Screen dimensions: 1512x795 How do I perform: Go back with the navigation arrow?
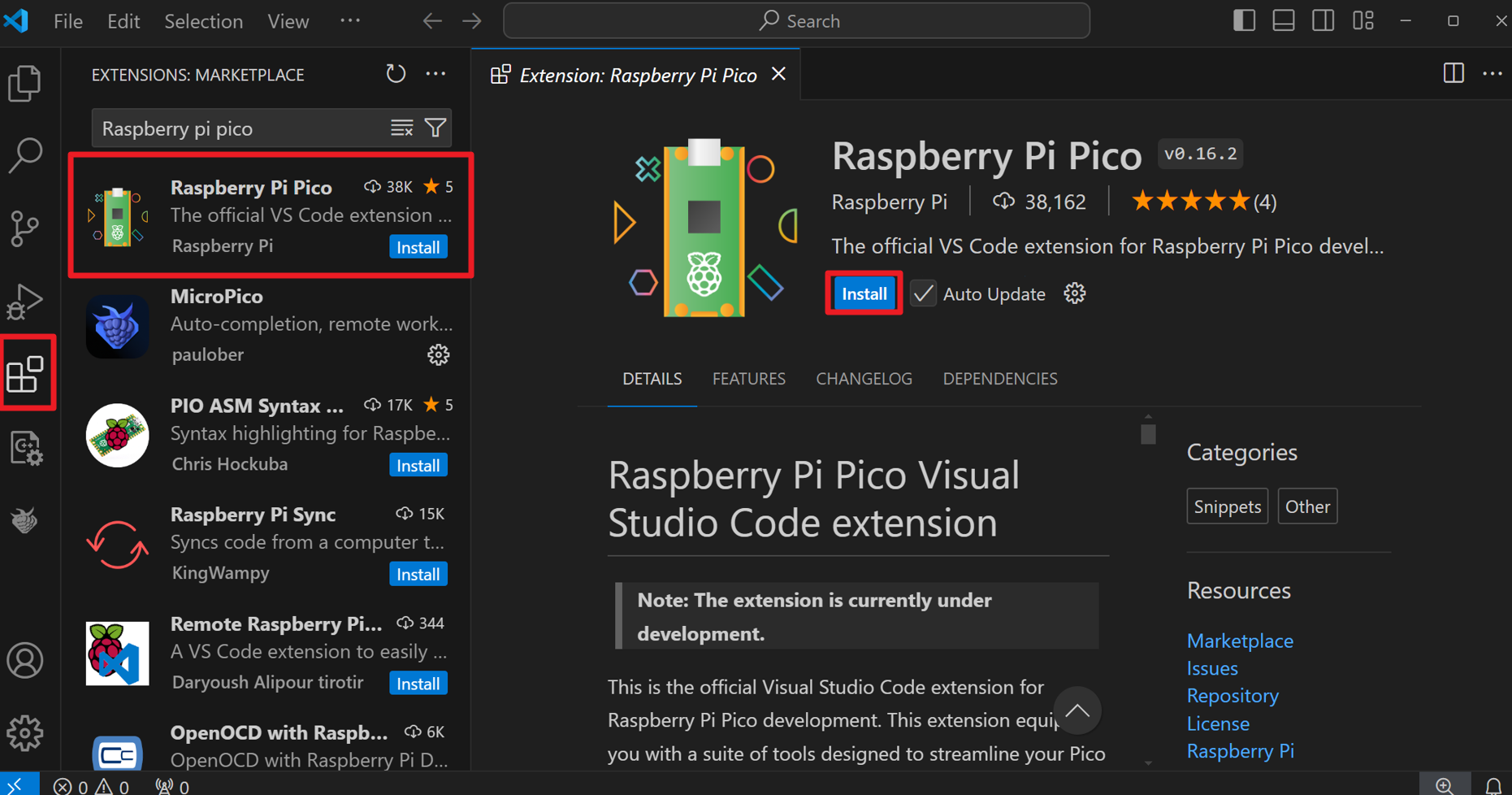432,21
